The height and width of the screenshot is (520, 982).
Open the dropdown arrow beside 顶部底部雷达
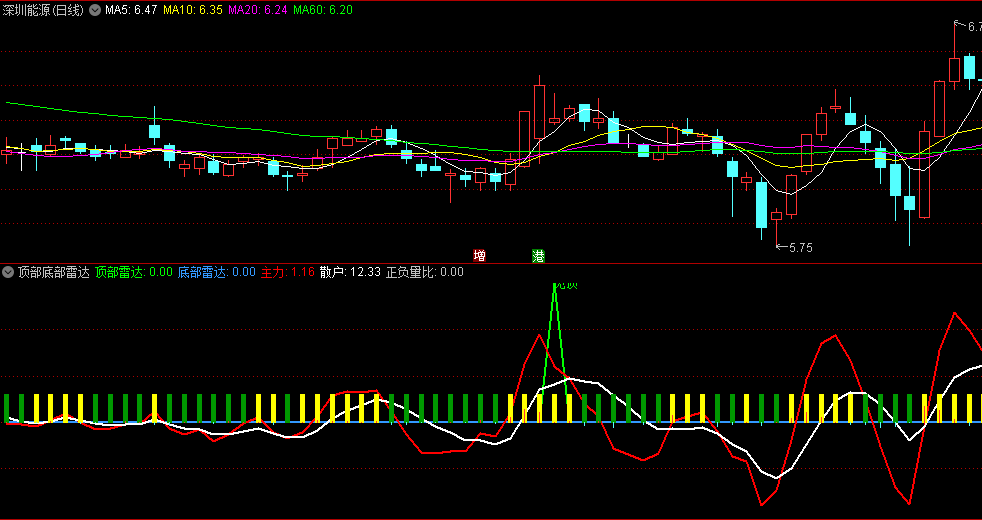8,272
